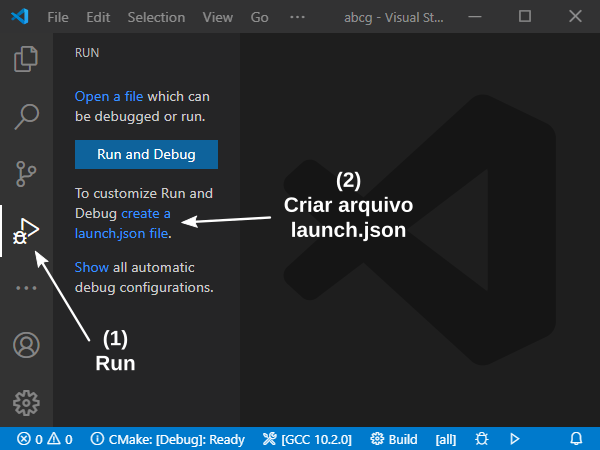Click the Run and Debug button
Image resolution: width=600 pixels, height=450 pixels.
point(146,154)
